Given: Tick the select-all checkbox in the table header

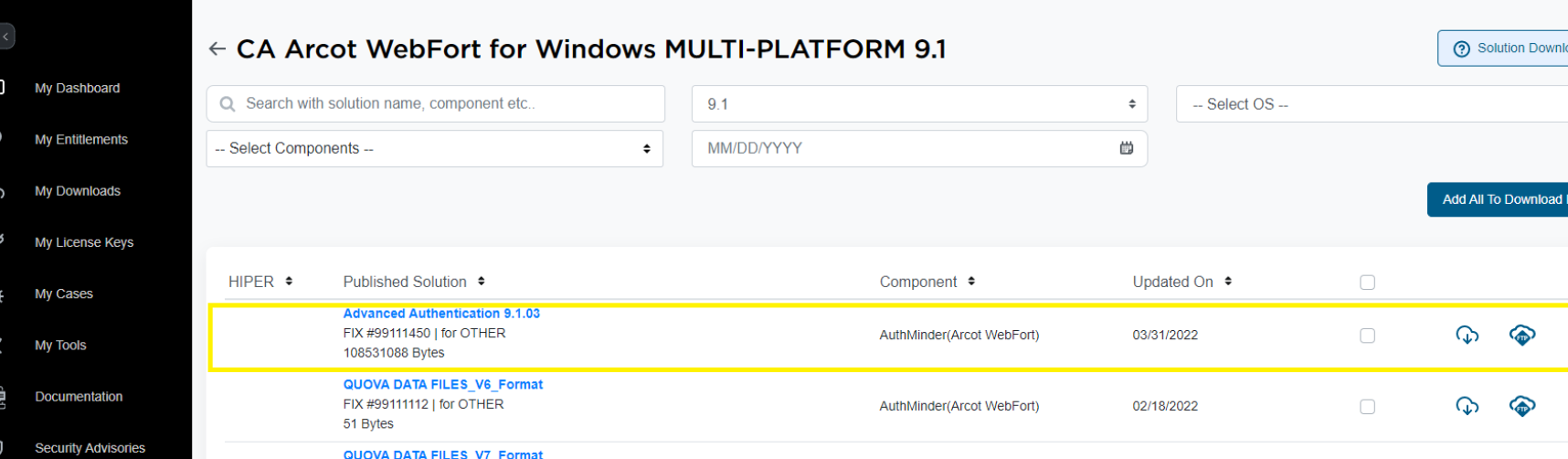Looking at the screenshot, I should pos(1367,283).
